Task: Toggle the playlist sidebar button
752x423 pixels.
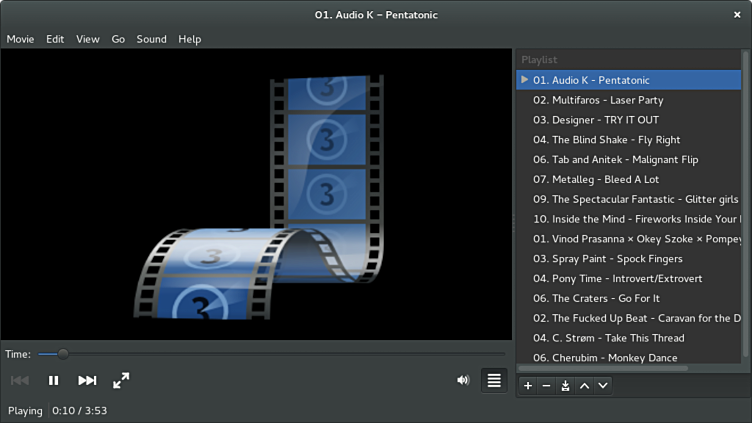Action: pos(493,380)
